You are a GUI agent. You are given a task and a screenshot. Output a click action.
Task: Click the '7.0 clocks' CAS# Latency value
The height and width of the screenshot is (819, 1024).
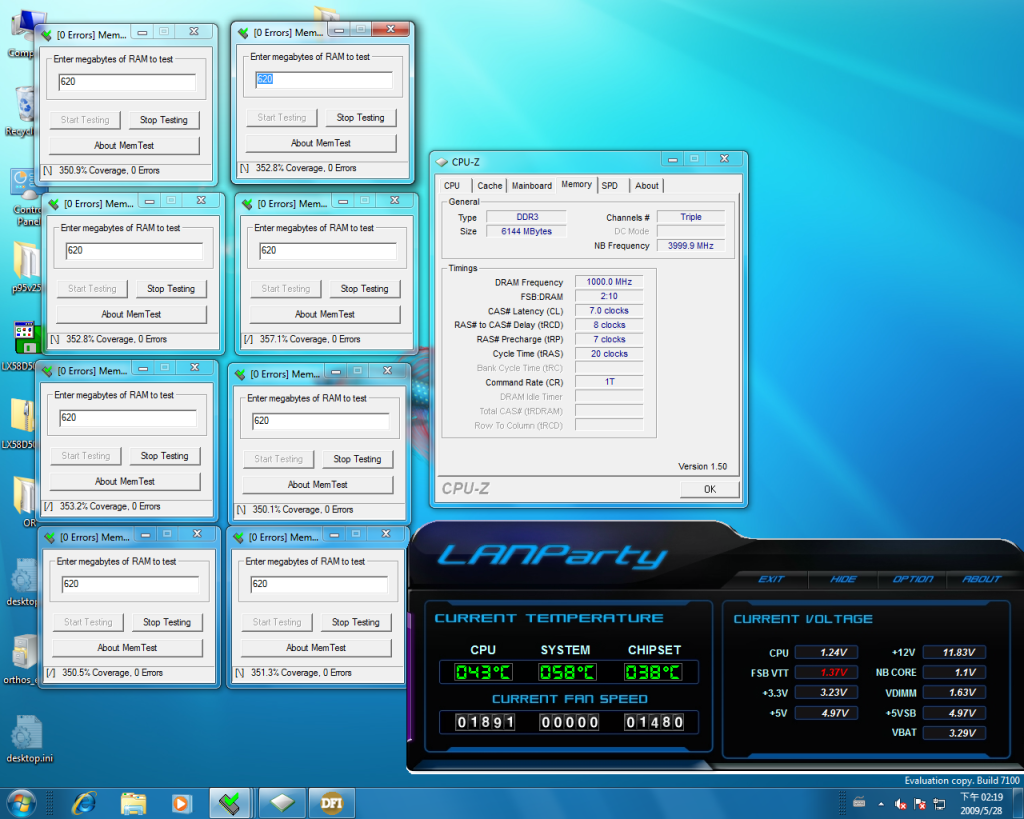609,311
